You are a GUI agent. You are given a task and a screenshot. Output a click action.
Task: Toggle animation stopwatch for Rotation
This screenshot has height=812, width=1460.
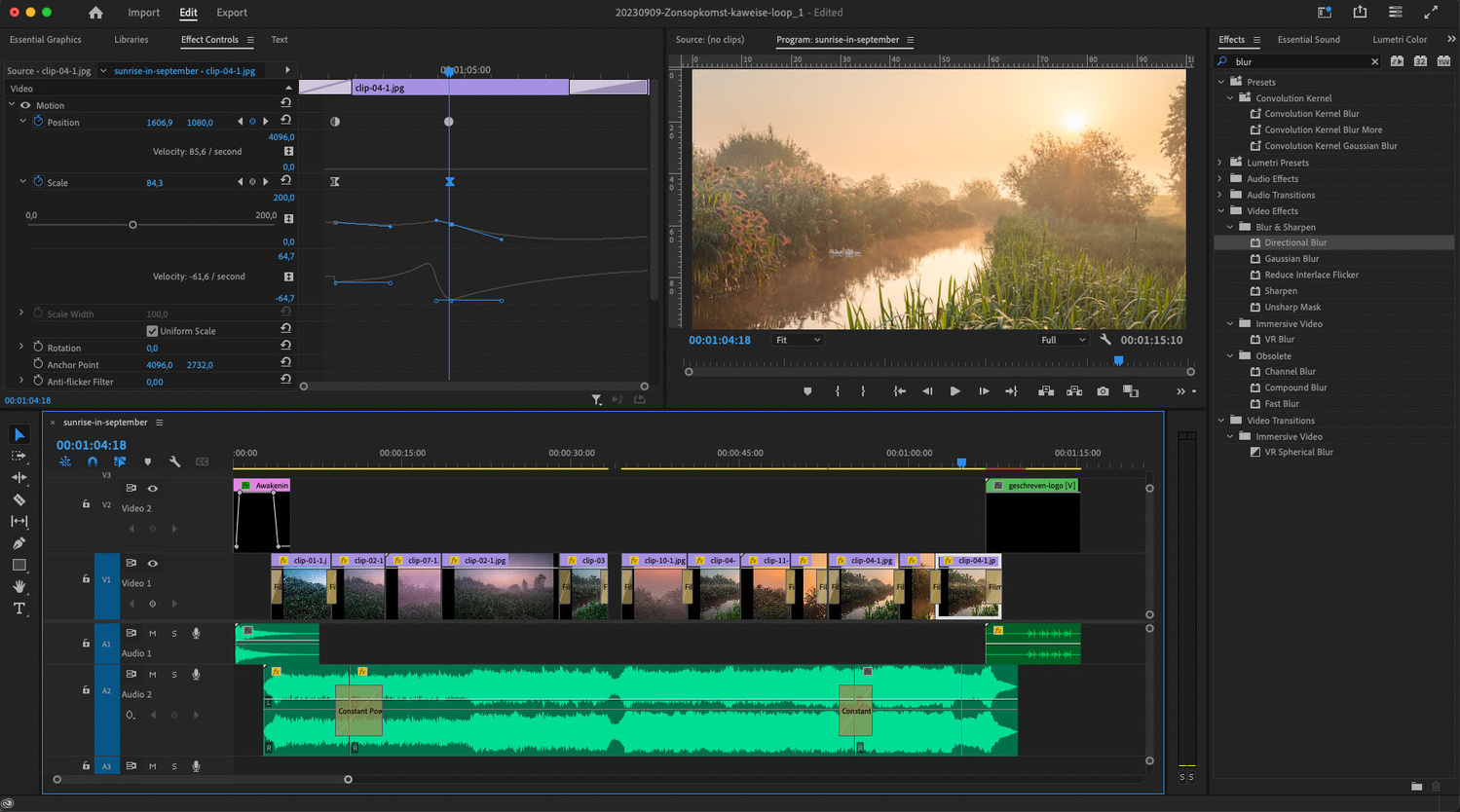coord(38,348)
